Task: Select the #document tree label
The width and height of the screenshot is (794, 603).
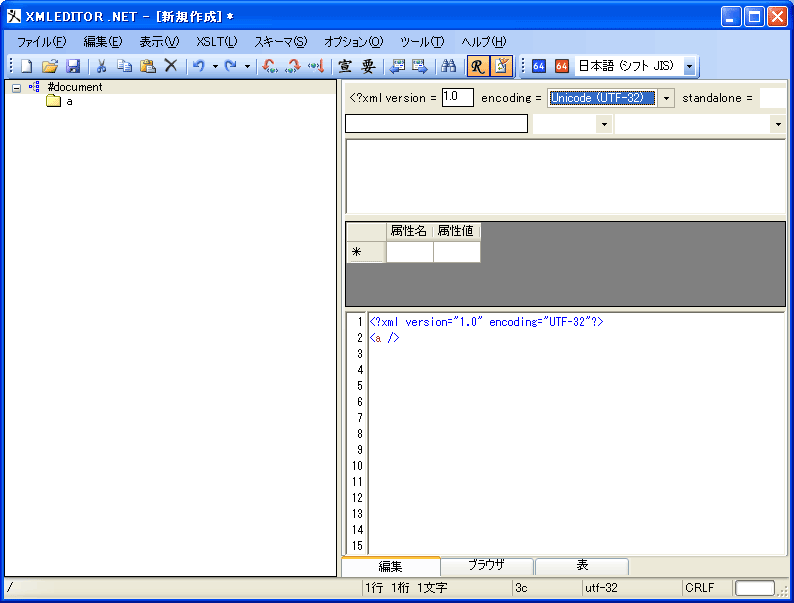Action: coord(75,87)
